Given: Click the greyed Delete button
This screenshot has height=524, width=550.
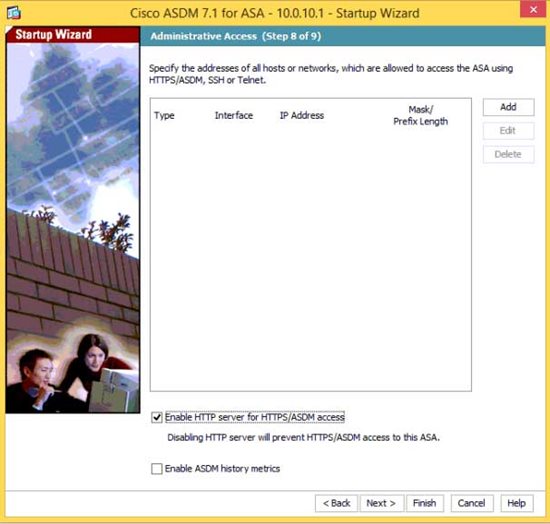Looking at the screenshot, I should 508,154.
